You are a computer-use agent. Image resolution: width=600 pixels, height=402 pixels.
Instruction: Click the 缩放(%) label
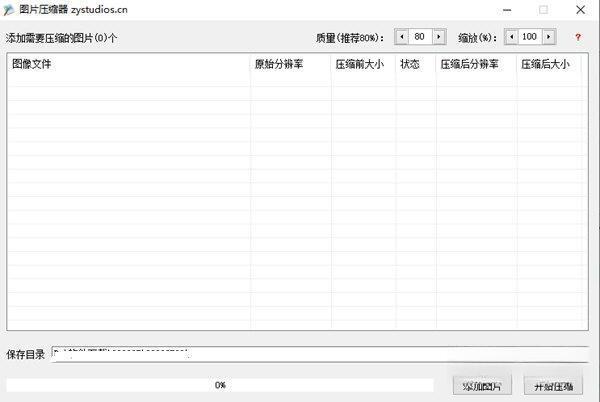pos(478,38)
